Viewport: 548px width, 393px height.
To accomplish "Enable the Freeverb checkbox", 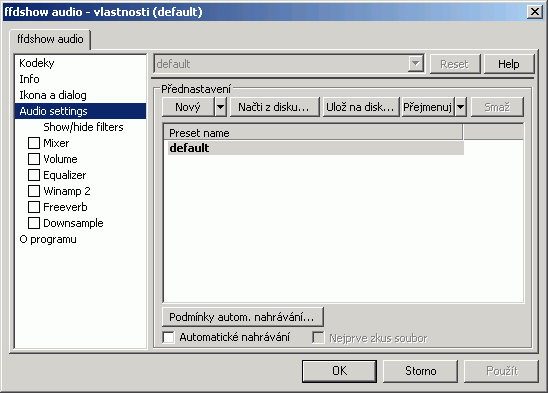I will [34, 207].
